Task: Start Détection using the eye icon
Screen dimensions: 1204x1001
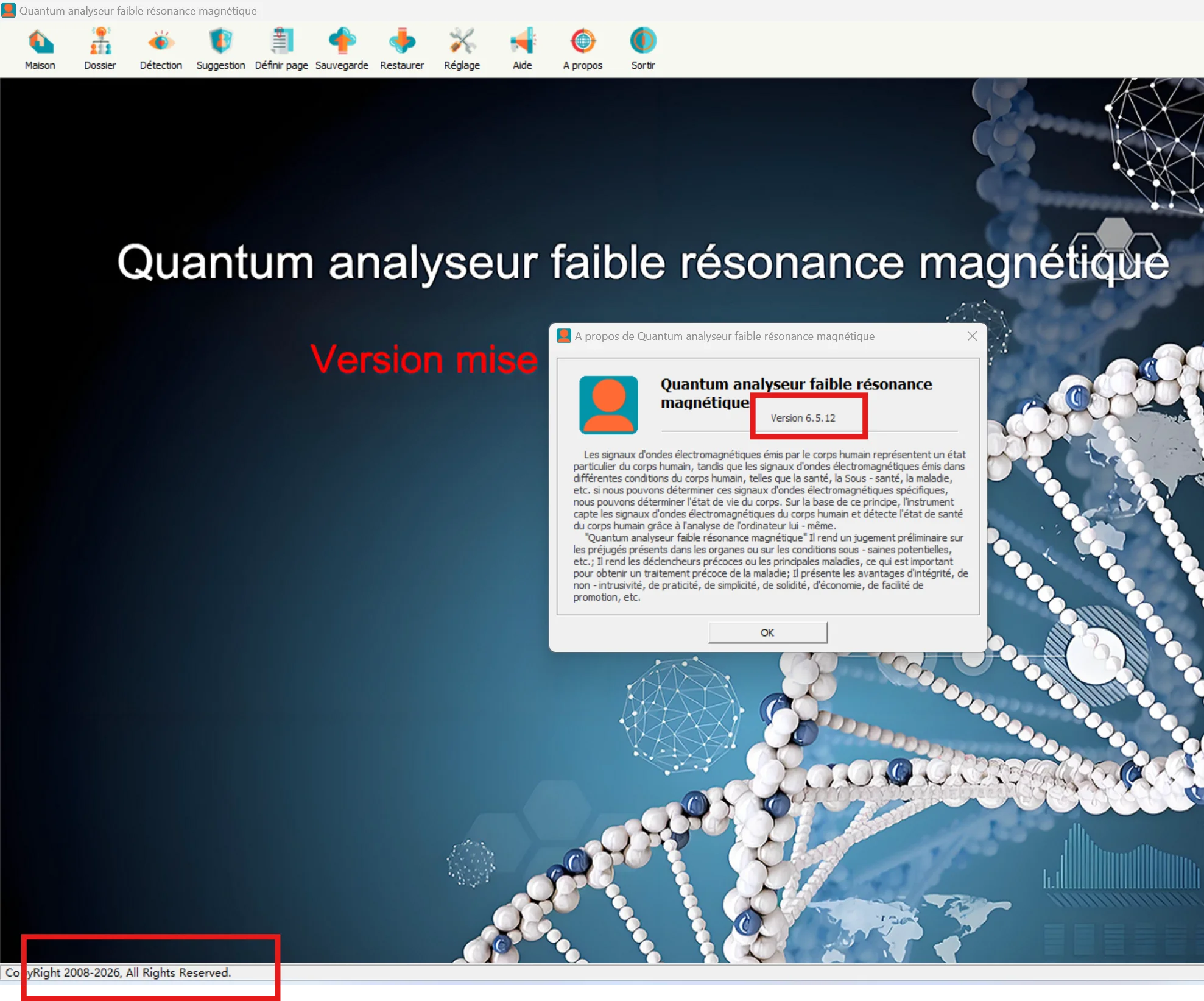Action: [x=161, y=42]
